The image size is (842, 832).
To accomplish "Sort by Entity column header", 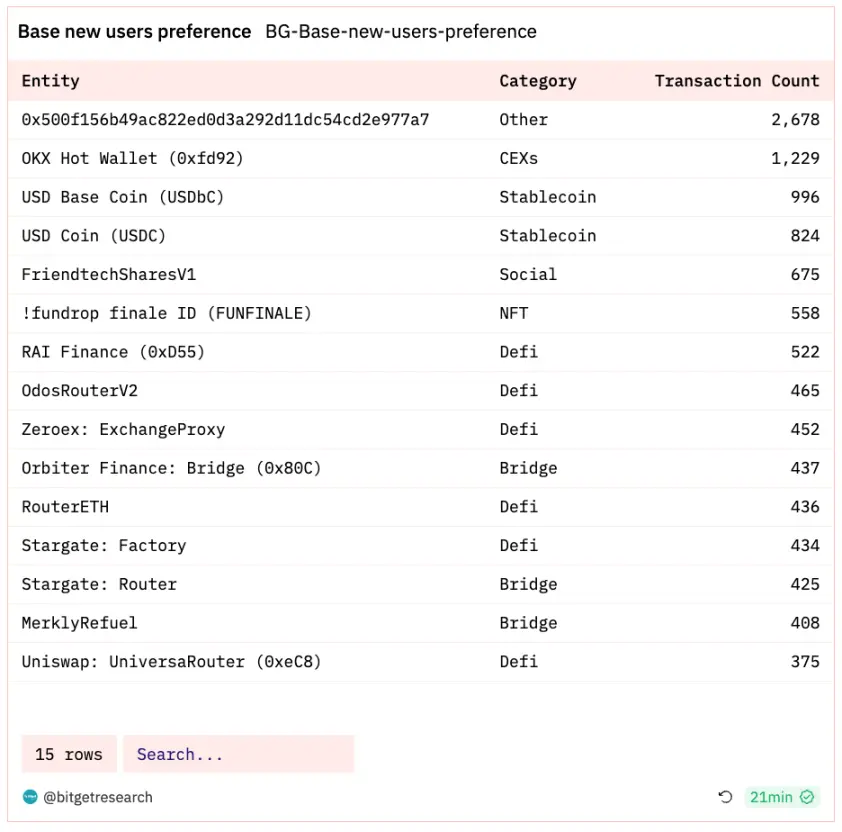I will point(50,81).
